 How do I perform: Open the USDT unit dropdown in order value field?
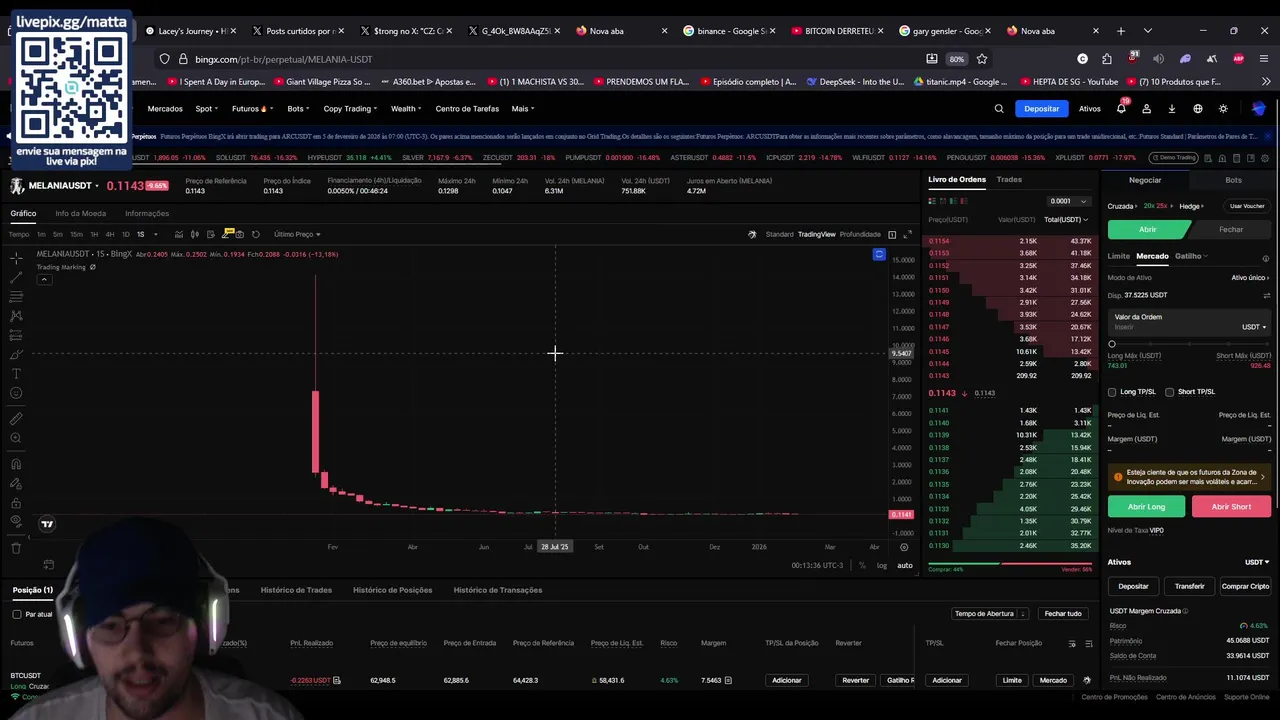tap(1254, 327)
